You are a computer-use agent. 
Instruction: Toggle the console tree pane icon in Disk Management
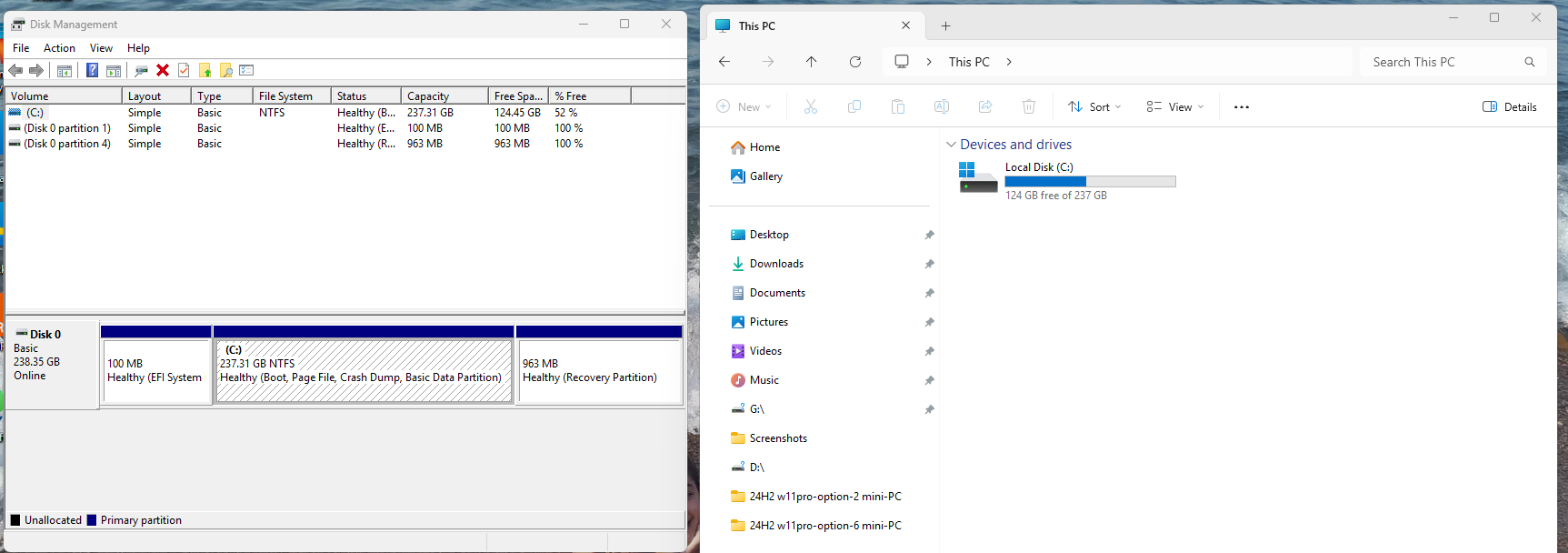pyautogui.click(x=65, y=70)
